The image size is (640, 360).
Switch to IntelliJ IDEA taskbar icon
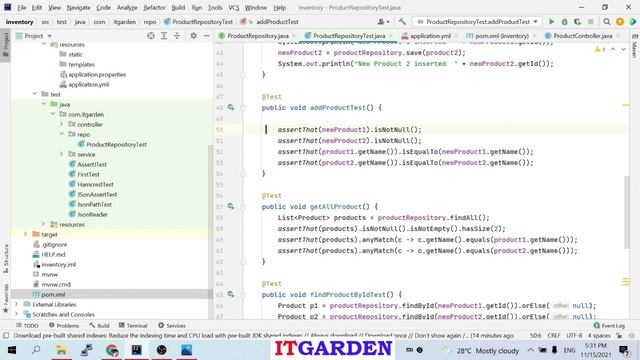click(x=136, y=350)
